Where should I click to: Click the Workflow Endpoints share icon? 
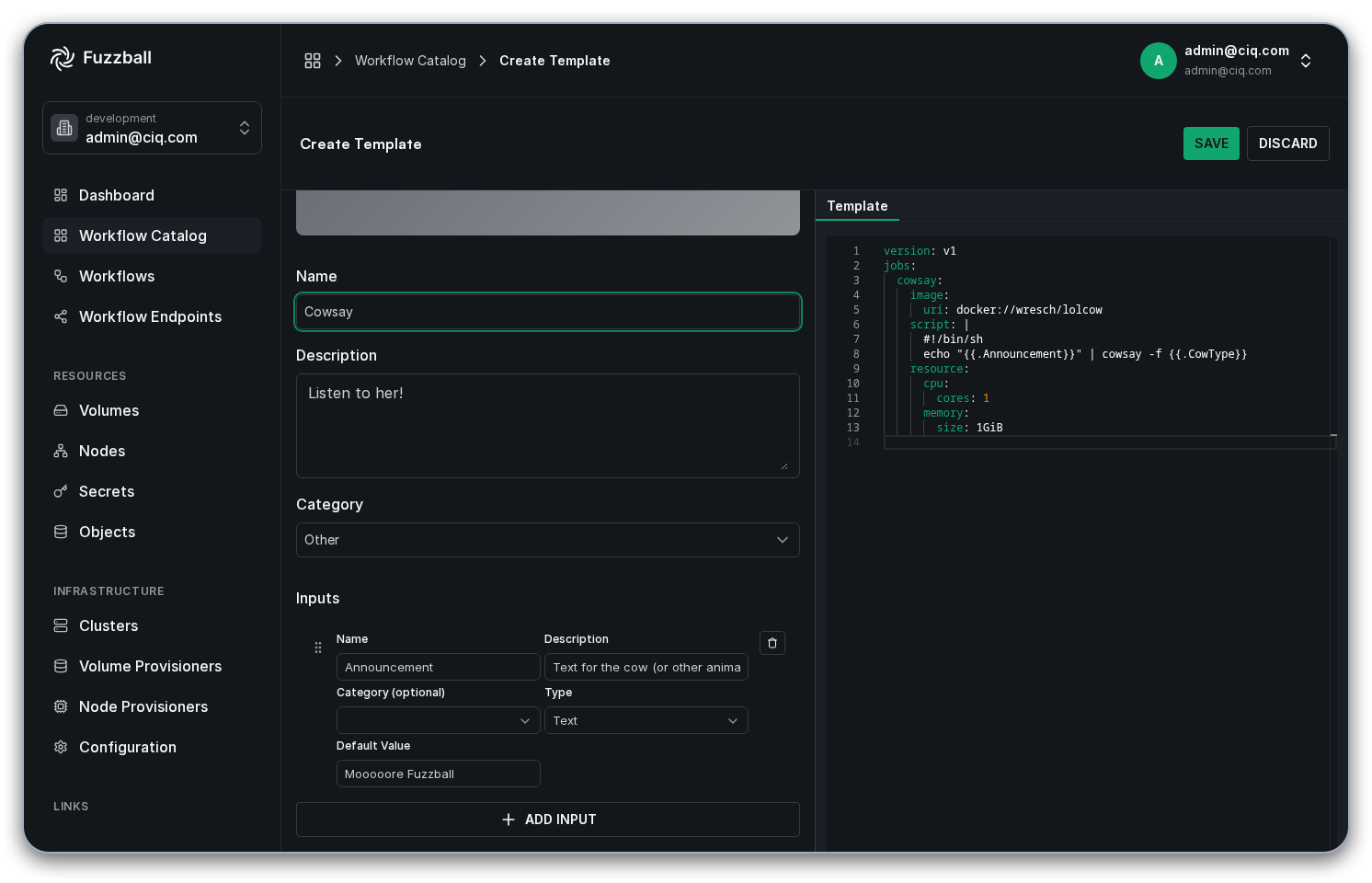coord(61,316)
